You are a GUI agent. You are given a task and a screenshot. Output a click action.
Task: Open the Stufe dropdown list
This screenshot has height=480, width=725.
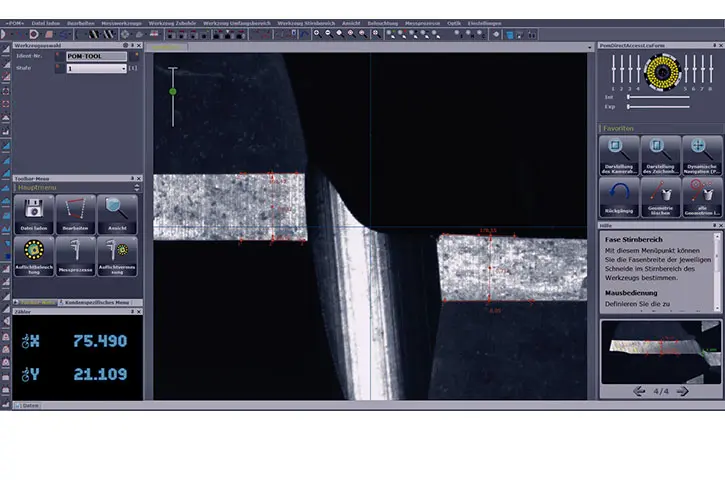pos(123,69)
